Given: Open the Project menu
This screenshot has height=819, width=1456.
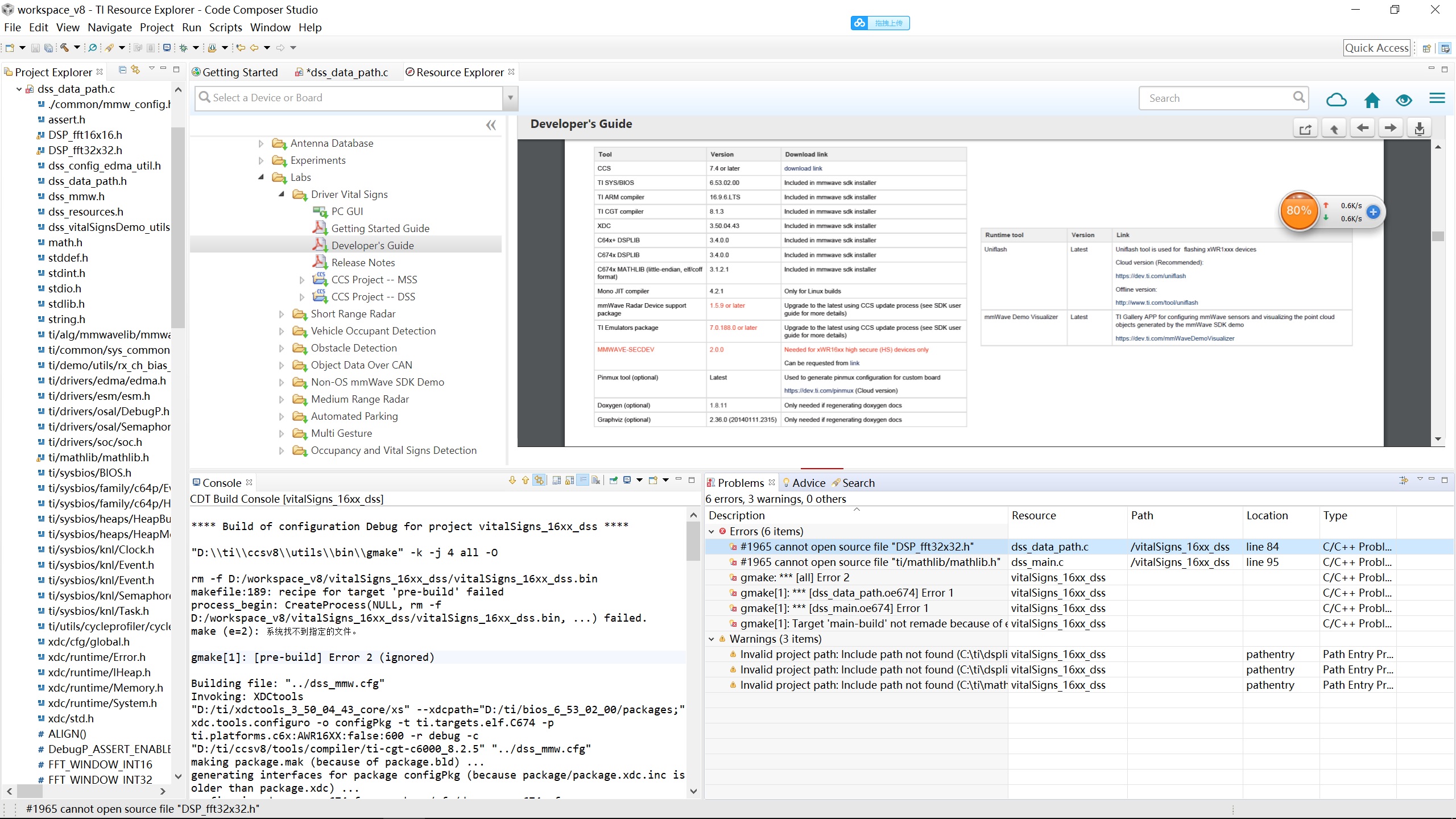Looking at the screenshot, I should coord(156,27).
